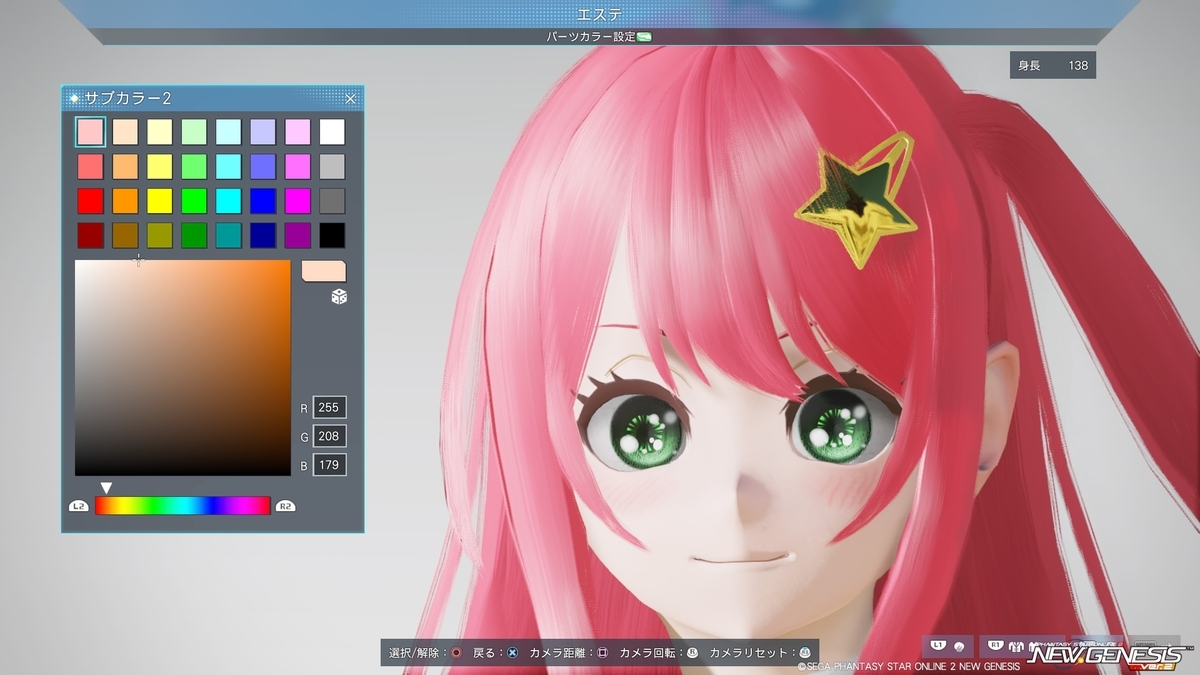Select the light aqua swatch in second row
The width and height of the screenshot is (1200, 675).
coord(229,166)
